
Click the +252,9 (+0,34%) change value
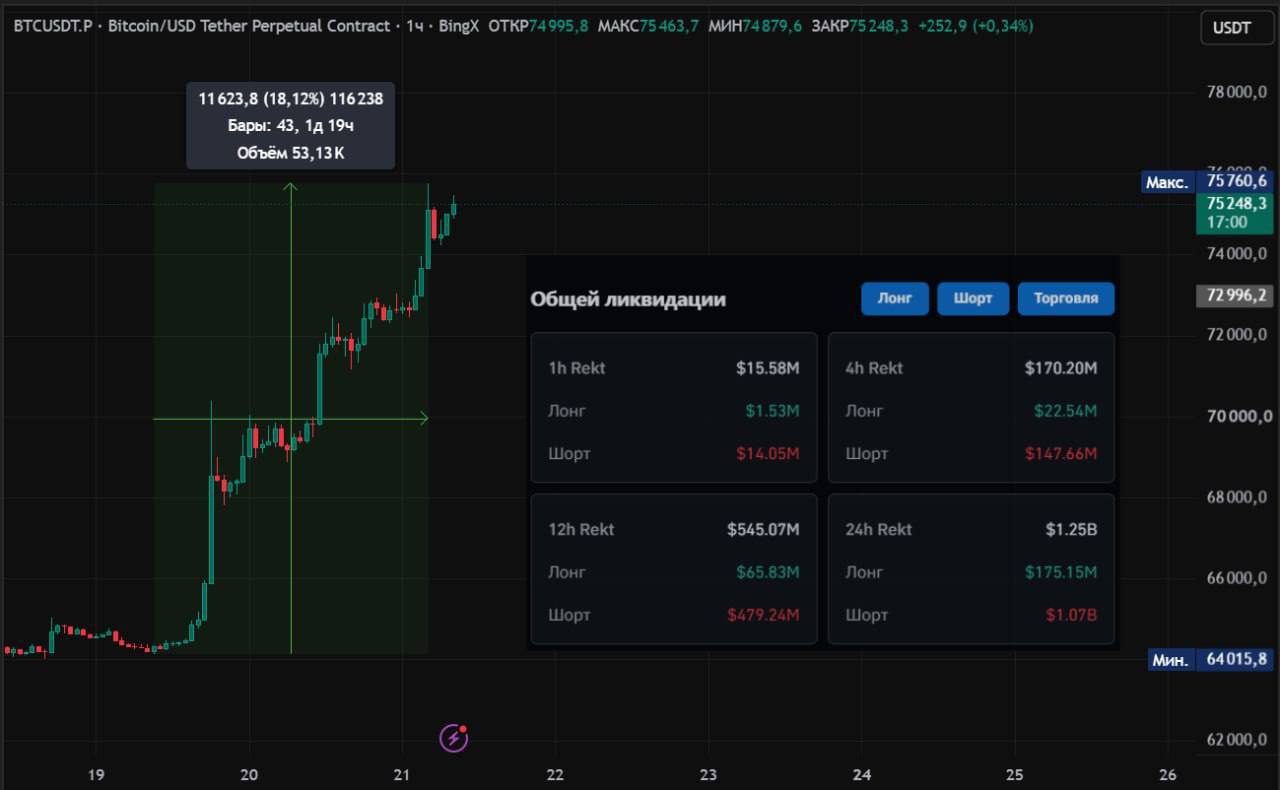point(976,26)
